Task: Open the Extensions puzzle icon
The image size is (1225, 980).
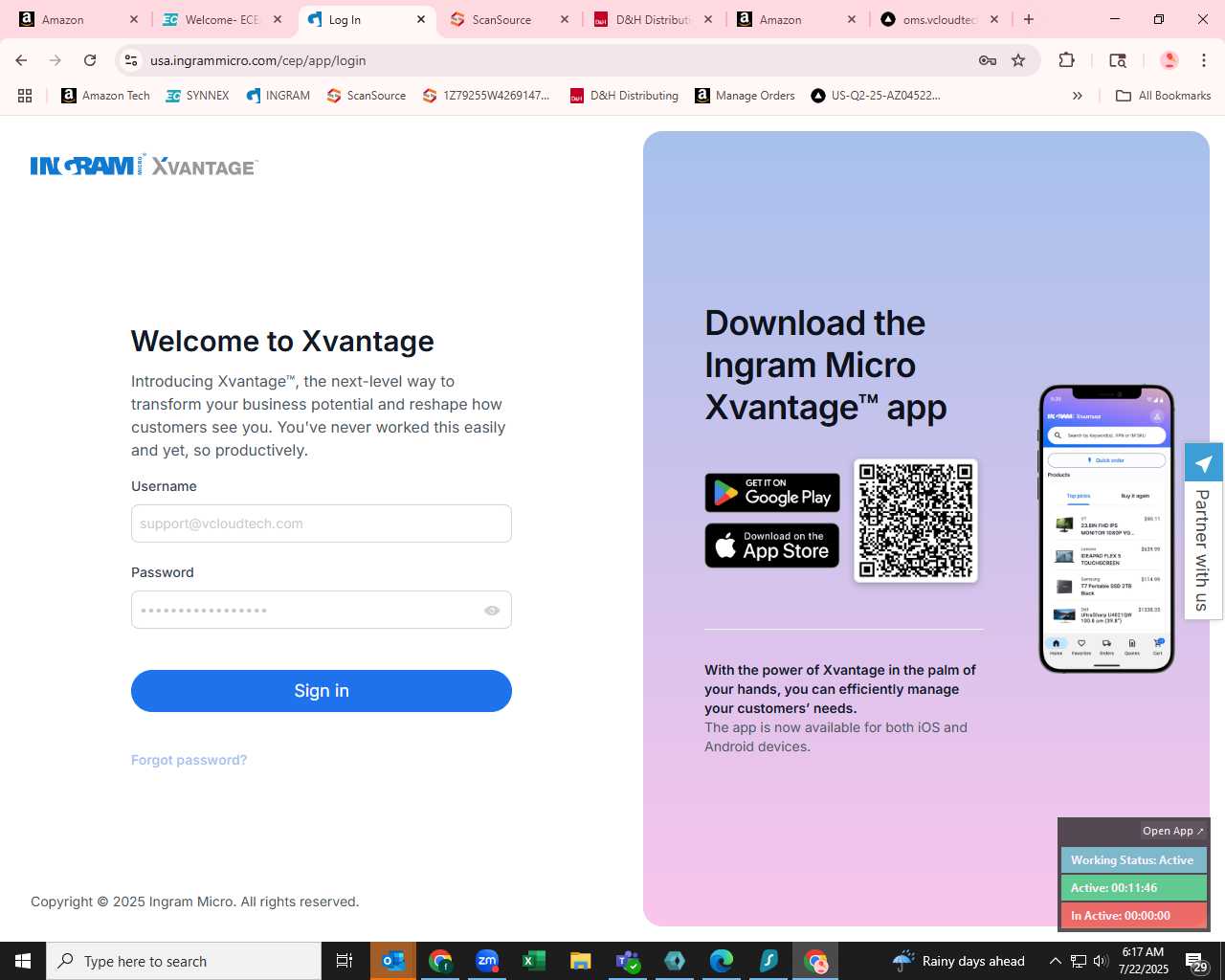Action: 1067,60
